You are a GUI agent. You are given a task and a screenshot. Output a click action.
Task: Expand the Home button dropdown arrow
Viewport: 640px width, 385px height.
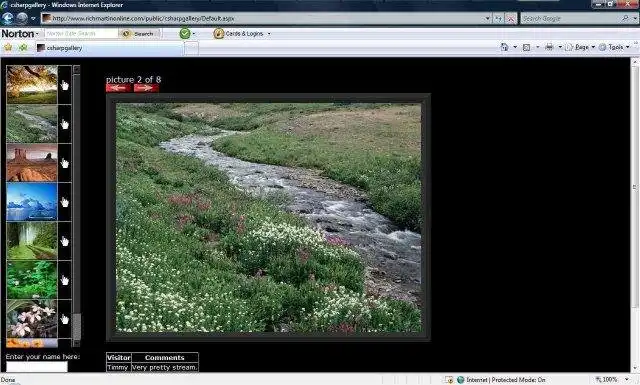515,47
